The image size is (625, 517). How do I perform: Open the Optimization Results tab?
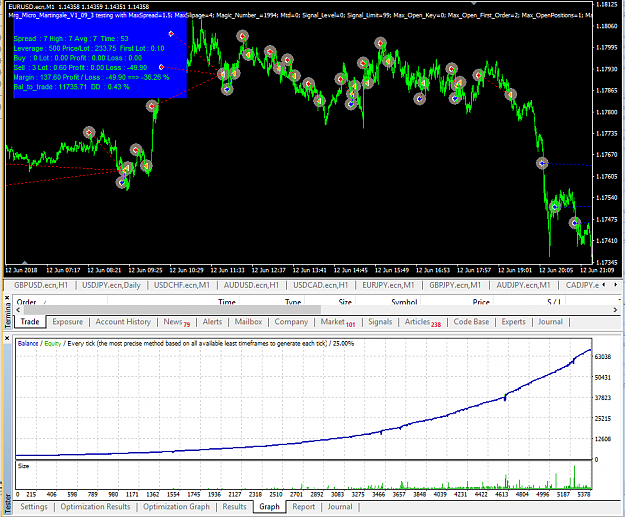[x=95, y=507]
